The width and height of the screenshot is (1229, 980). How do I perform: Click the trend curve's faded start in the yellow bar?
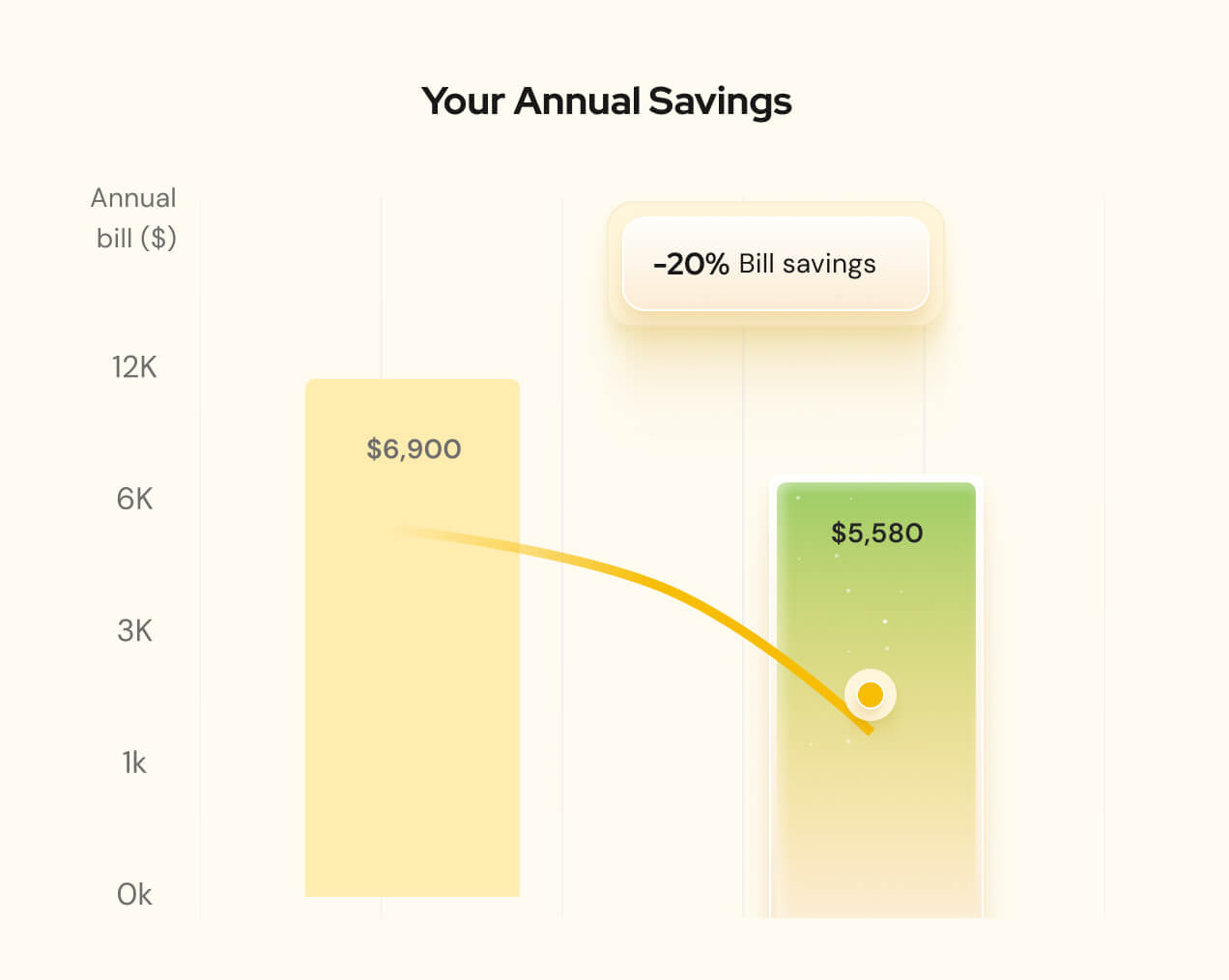(425, 533)
